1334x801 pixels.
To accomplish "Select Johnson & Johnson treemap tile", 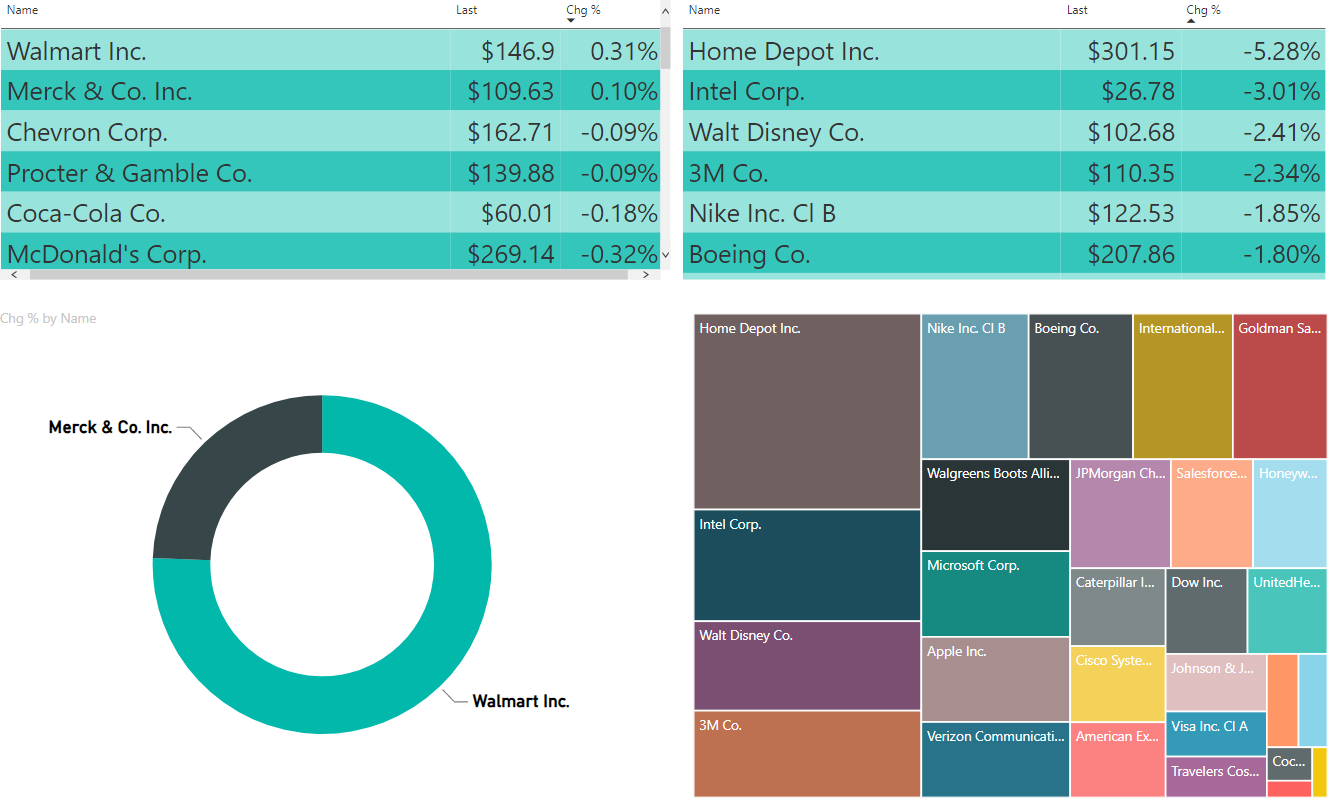I will point(1216,682).
